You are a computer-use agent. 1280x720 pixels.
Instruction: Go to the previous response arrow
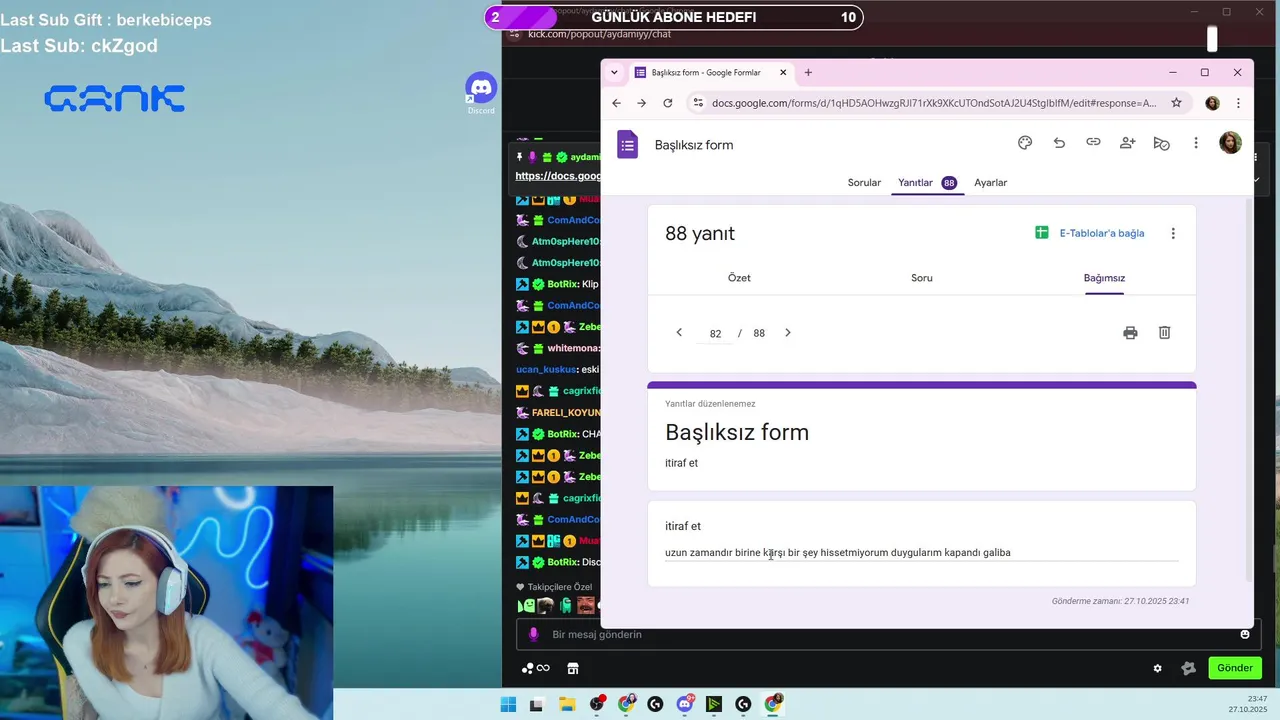679,333
